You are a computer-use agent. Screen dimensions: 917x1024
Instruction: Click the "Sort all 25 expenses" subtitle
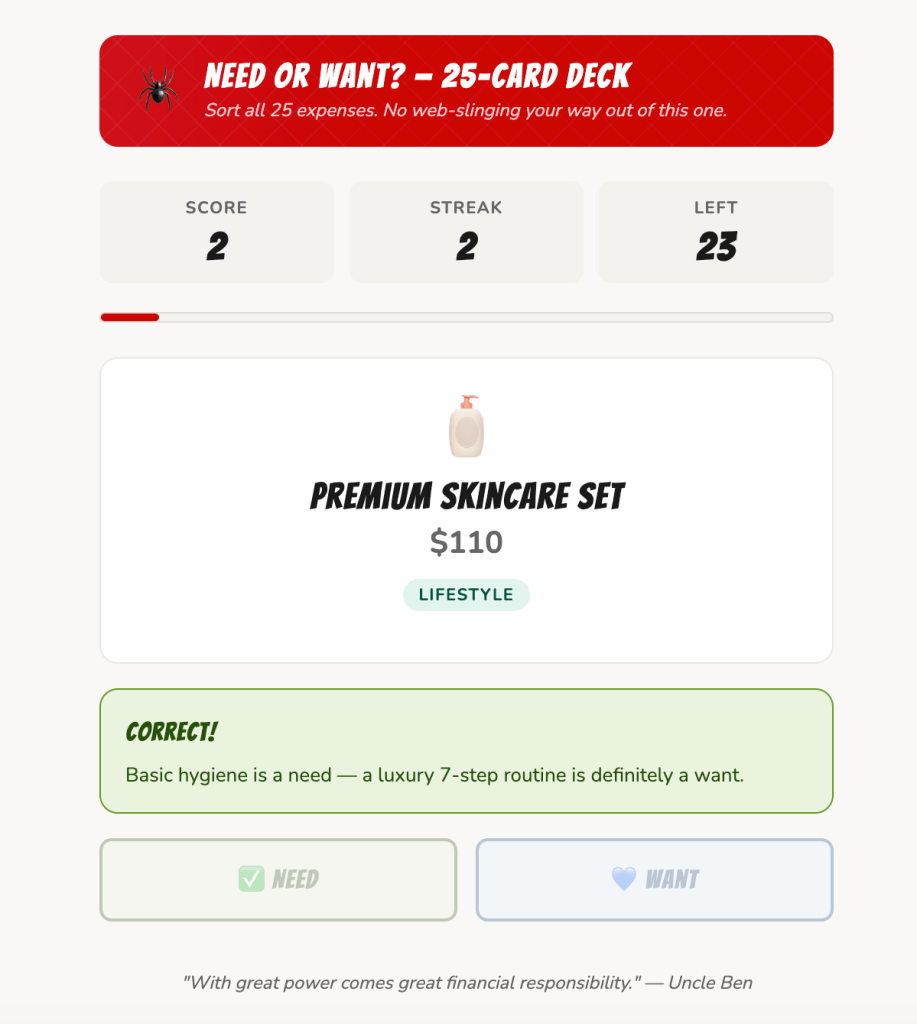(465, 110)
